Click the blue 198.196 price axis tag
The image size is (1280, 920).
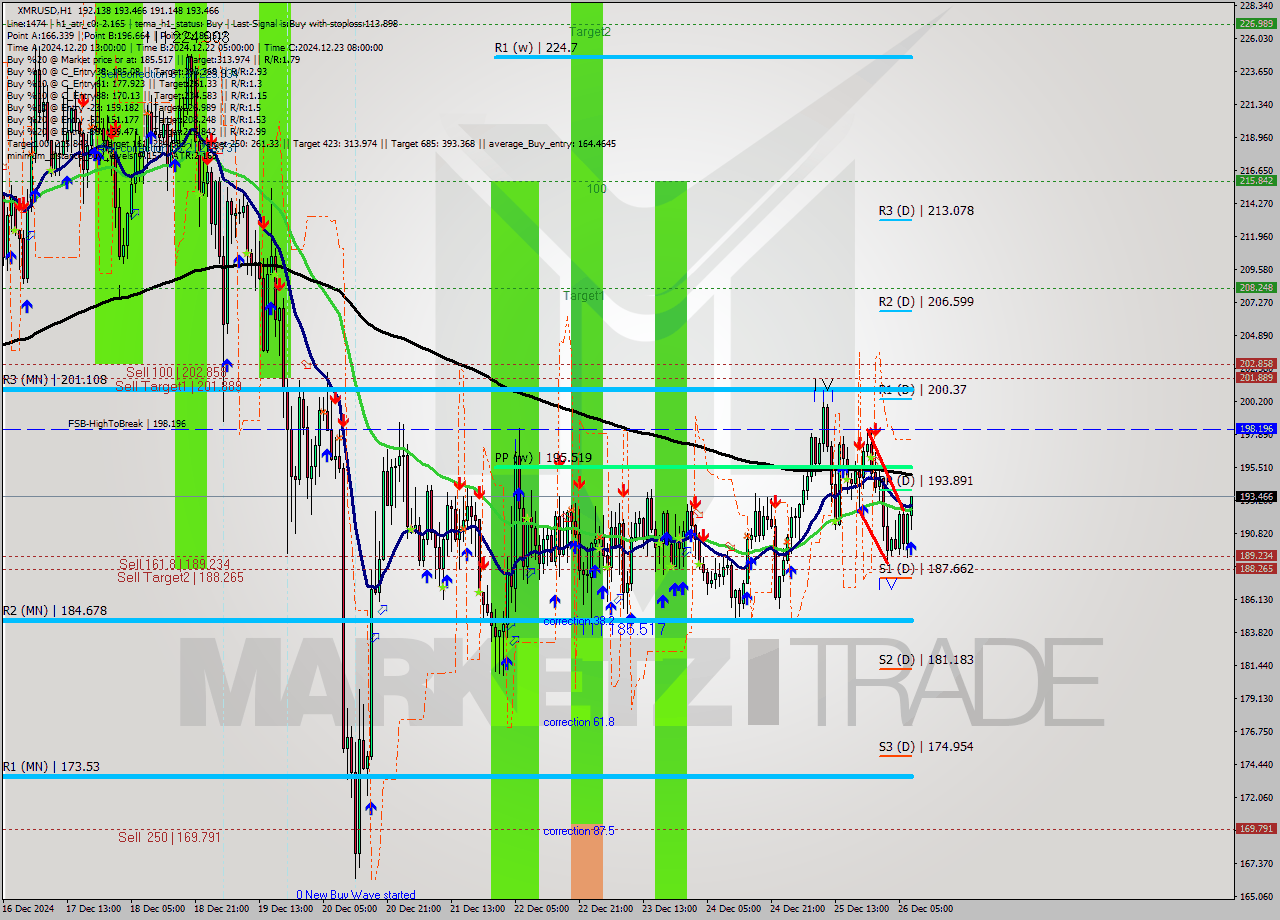click(1256, 428)
